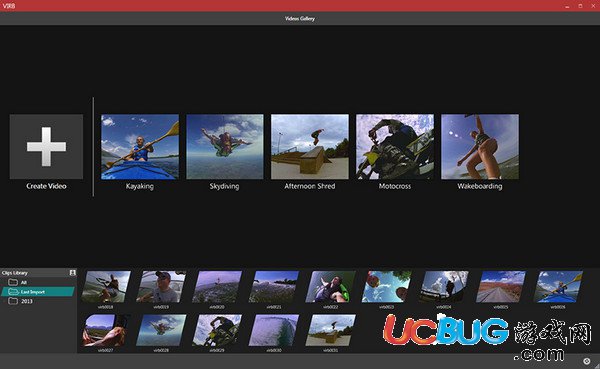Select clip virb0018 in the library
The height and width of the screenshot is (369, 600).
pyautogui.click(x=106, y=287)
